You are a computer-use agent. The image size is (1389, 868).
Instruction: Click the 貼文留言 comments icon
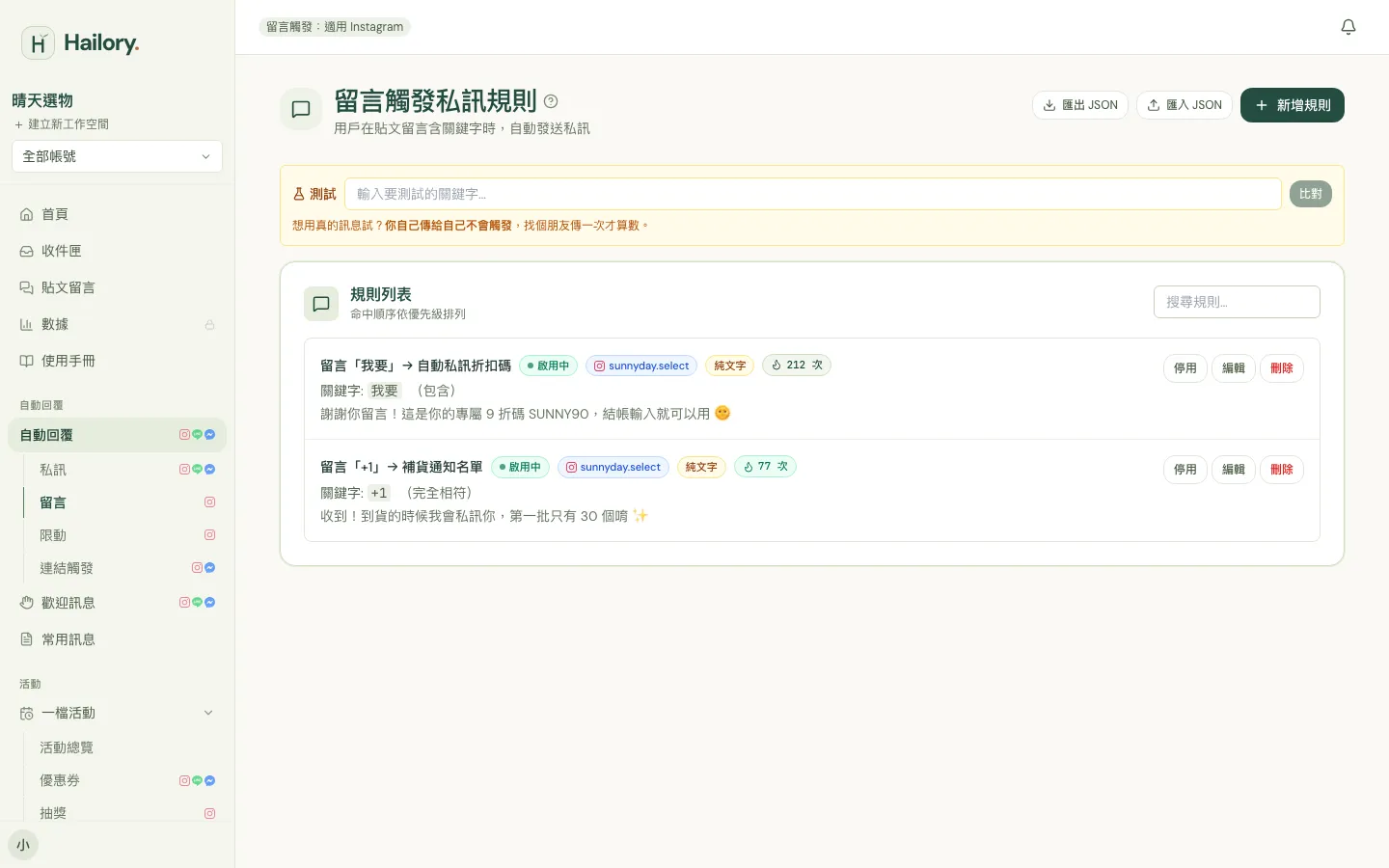click(x=27, y=287)
